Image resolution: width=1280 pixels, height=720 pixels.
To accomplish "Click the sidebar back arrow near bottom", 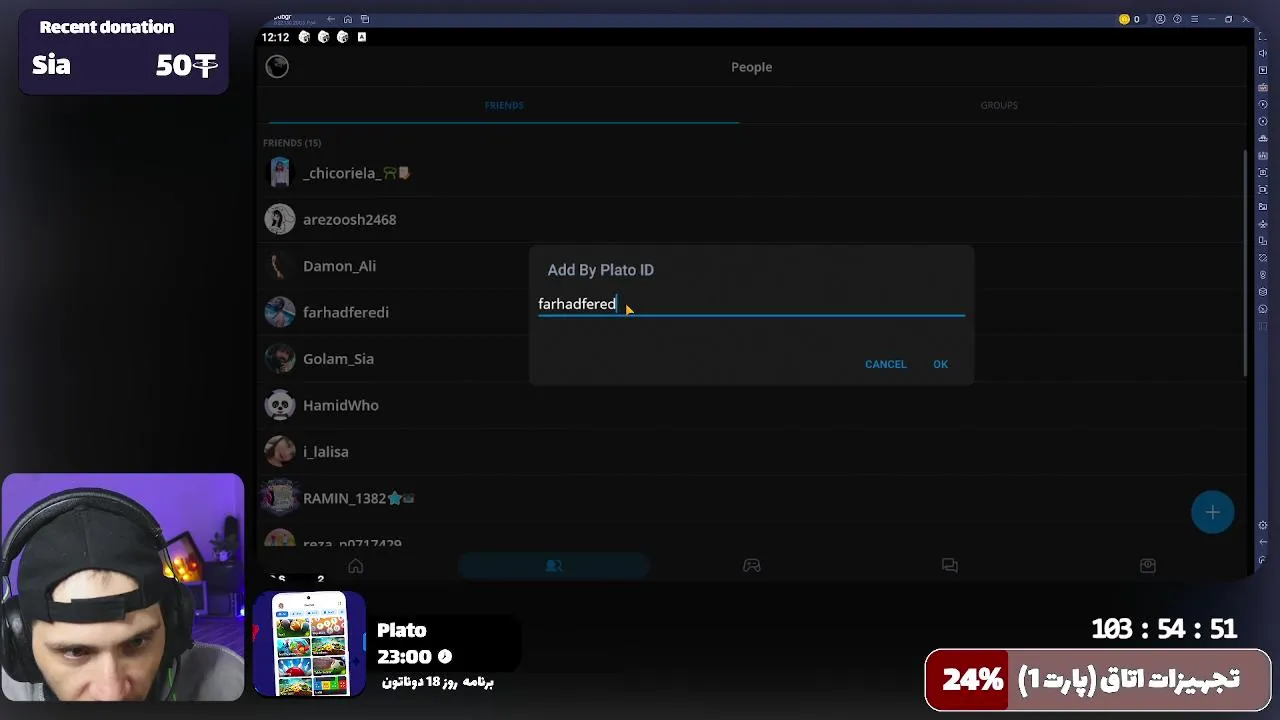I will 1263,543.
